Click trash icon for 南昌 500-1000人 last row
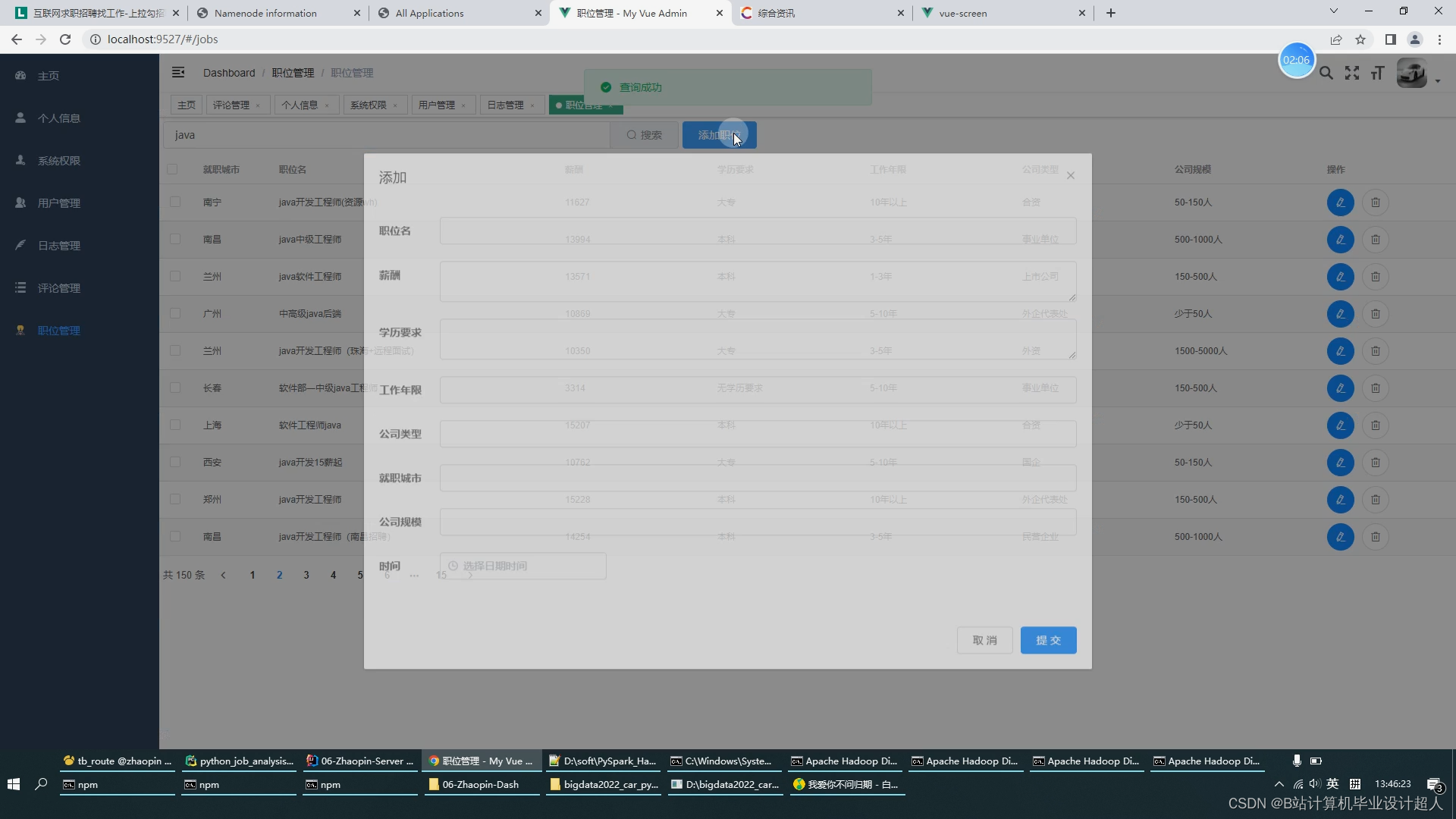The image size is (1456, 819). [1375, 537]
